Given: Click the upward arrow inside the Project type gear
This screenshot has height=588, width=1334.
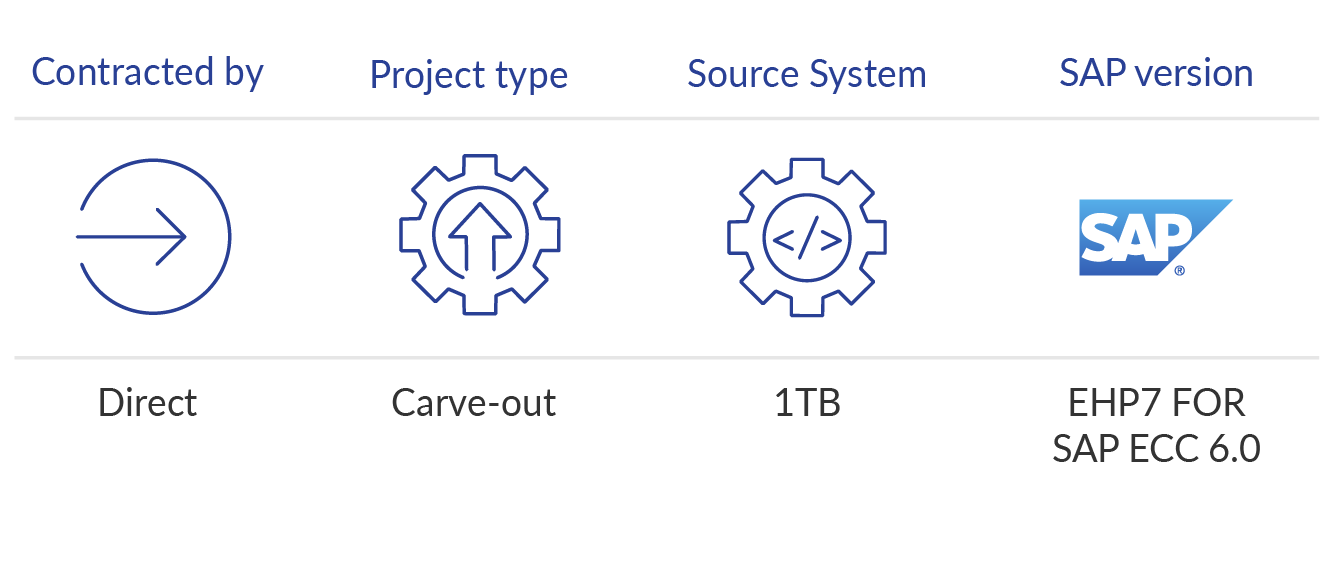Looking at the screenshot, I should tap(480, 235).
